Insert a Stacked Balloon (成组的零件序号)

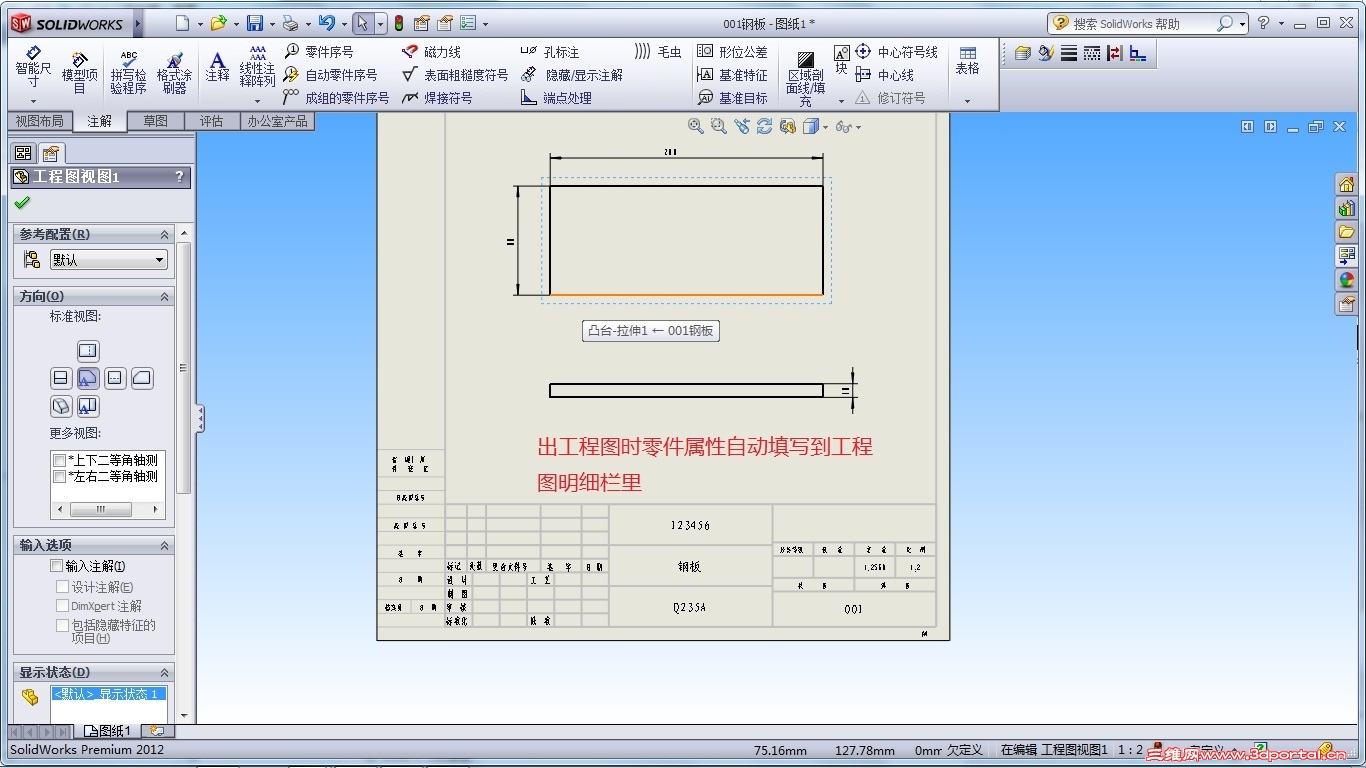336,98
